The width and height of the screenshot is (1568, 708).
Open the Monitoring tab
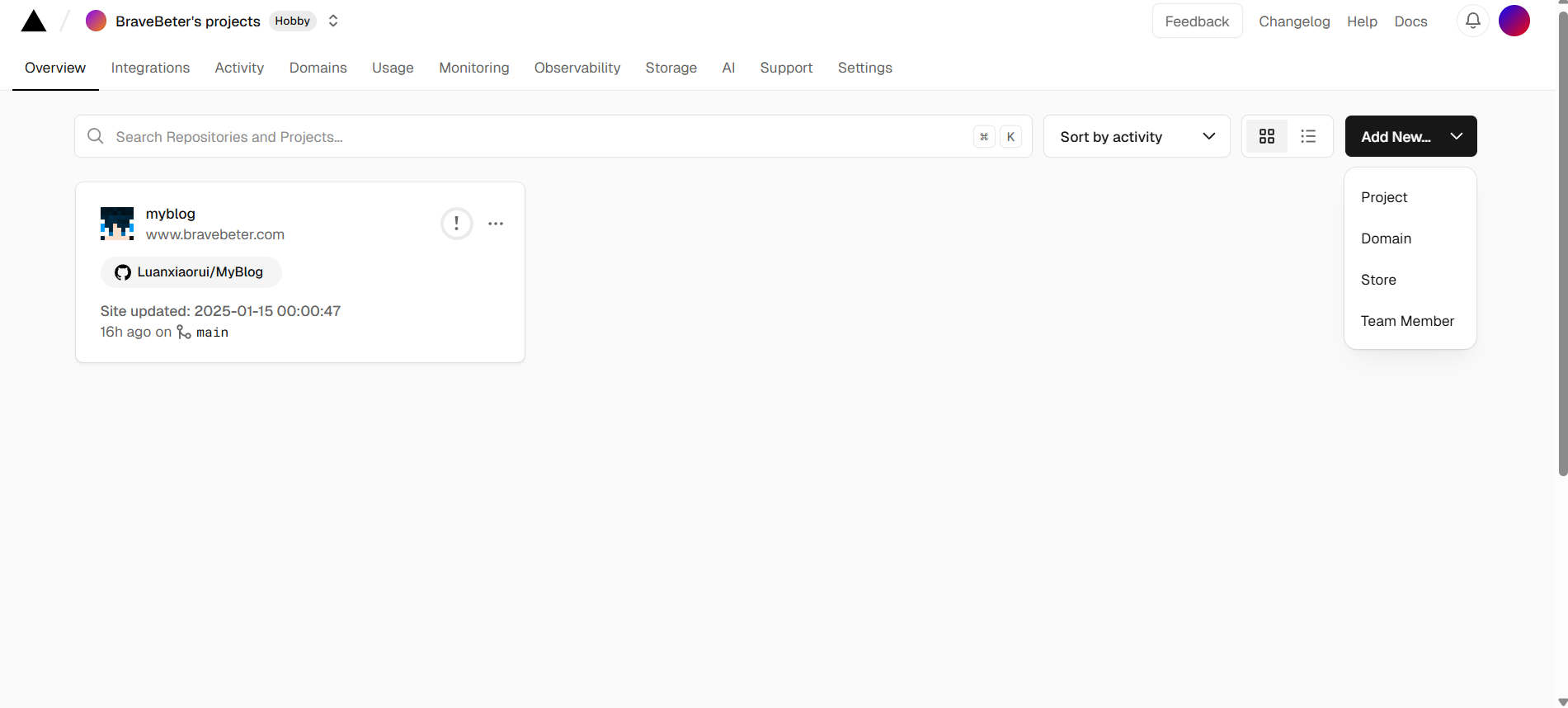click(x=474, y=68)
